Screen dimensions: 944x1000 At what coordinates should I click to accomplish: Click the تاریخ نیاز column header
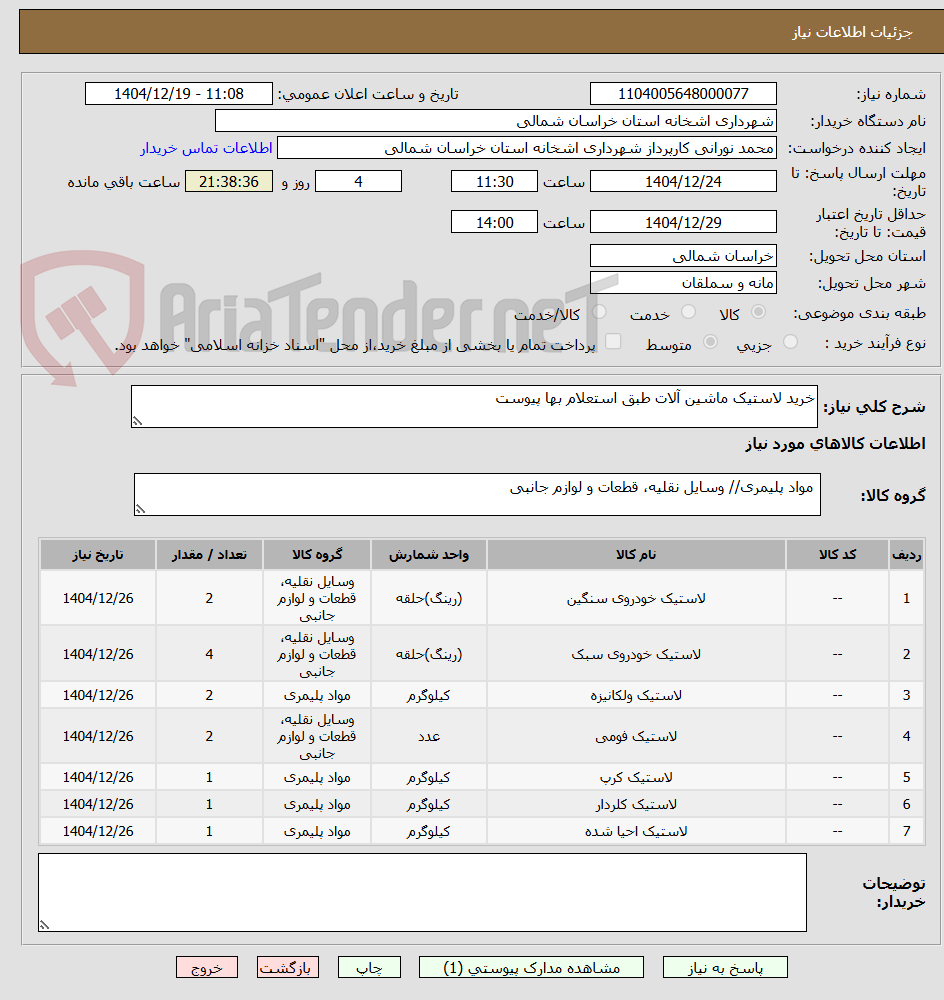pyautogui.click(x=98, y=555)
